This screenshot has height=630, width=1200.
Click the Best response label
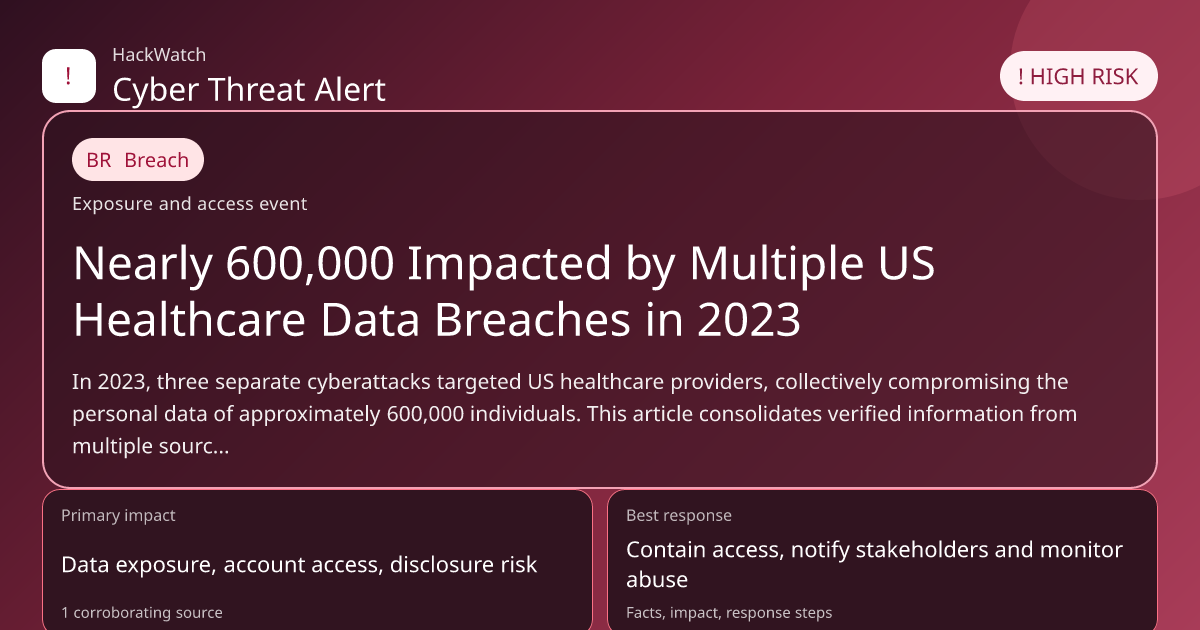tap(679, 516)
